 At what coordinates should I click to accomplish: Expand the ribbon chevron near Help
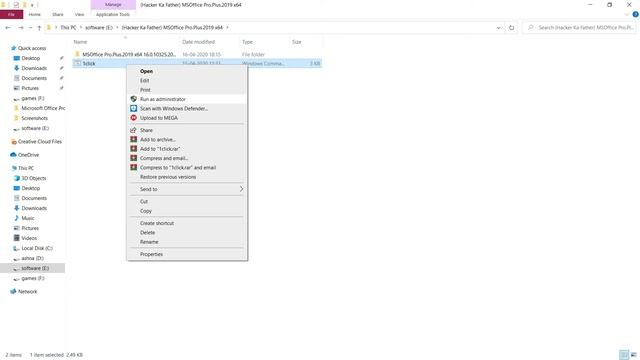(x=627, y=14)
